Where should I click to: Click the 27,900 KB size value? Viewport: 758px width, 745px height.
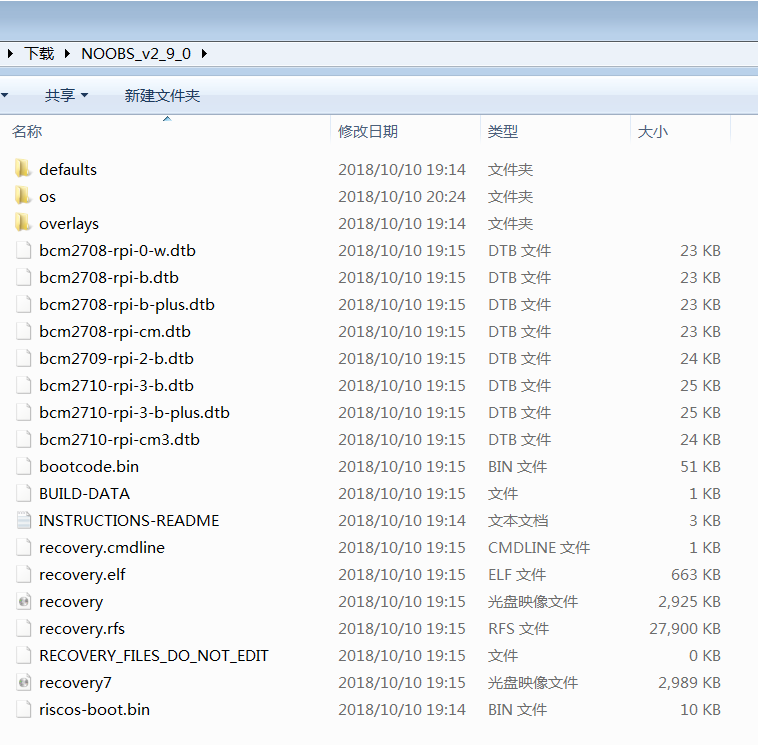click(685, 628)
